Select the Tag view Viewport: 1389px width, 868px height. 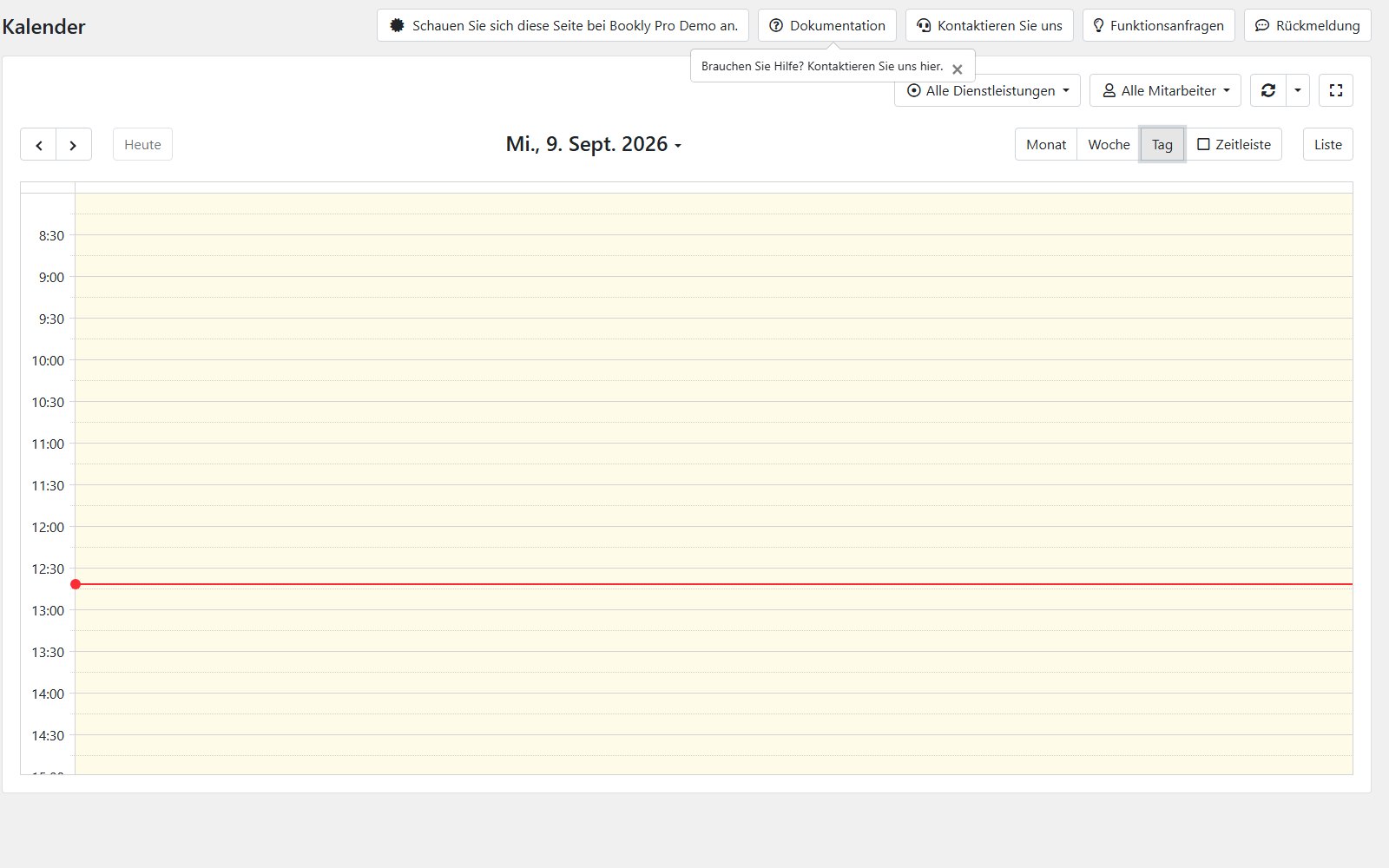point(1162,145)
